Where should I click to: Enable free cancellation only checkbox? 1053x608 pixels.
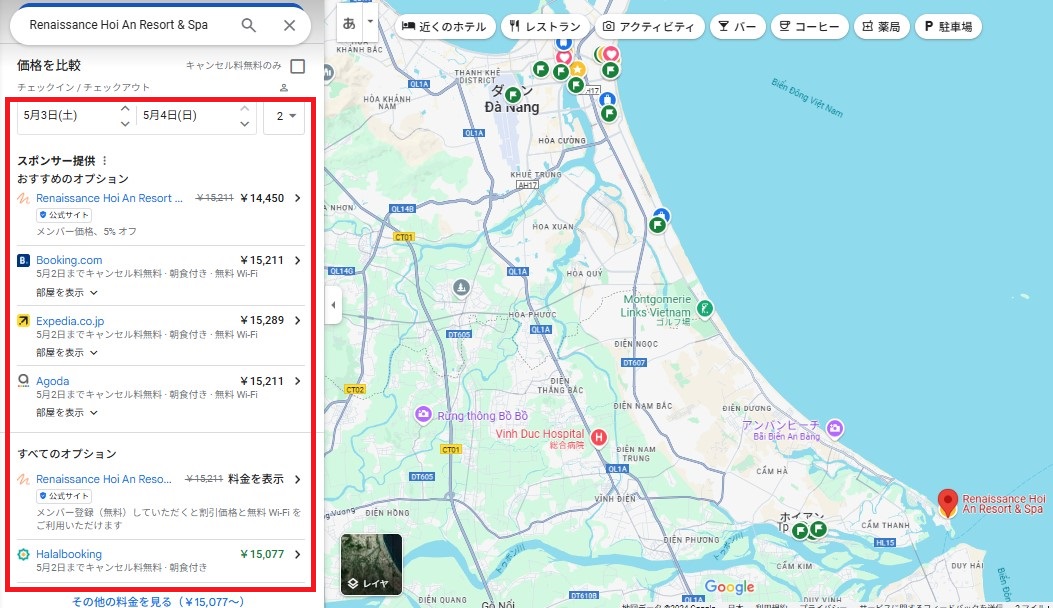297,66
